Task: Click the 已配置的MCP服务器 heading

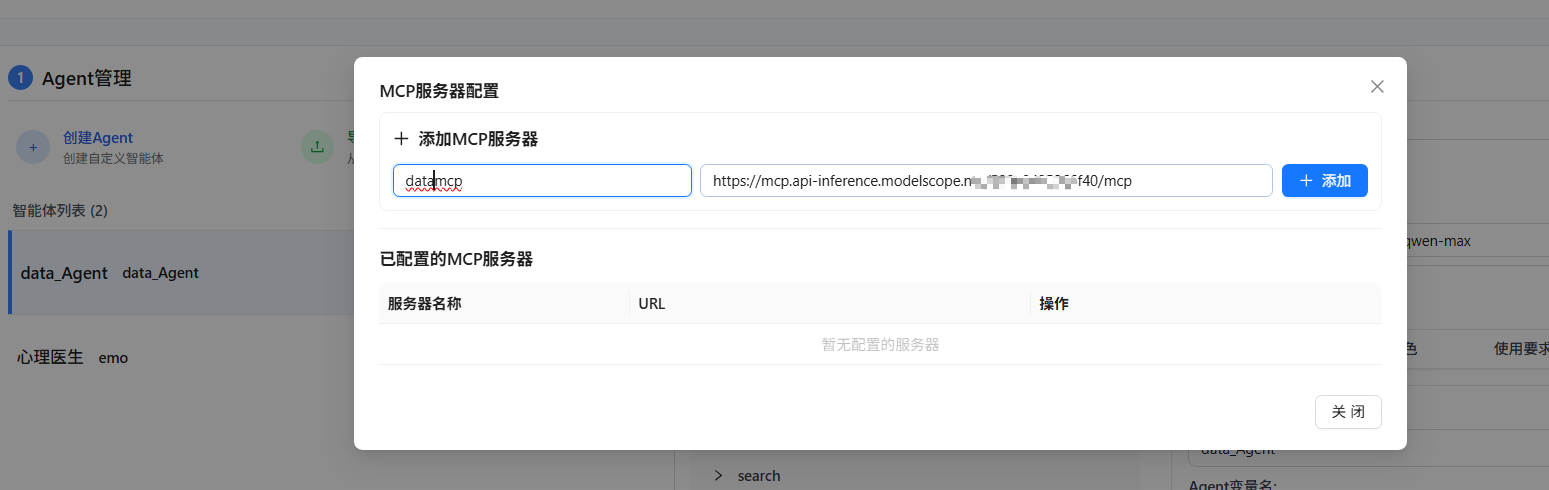Action: tap(456, 259)
